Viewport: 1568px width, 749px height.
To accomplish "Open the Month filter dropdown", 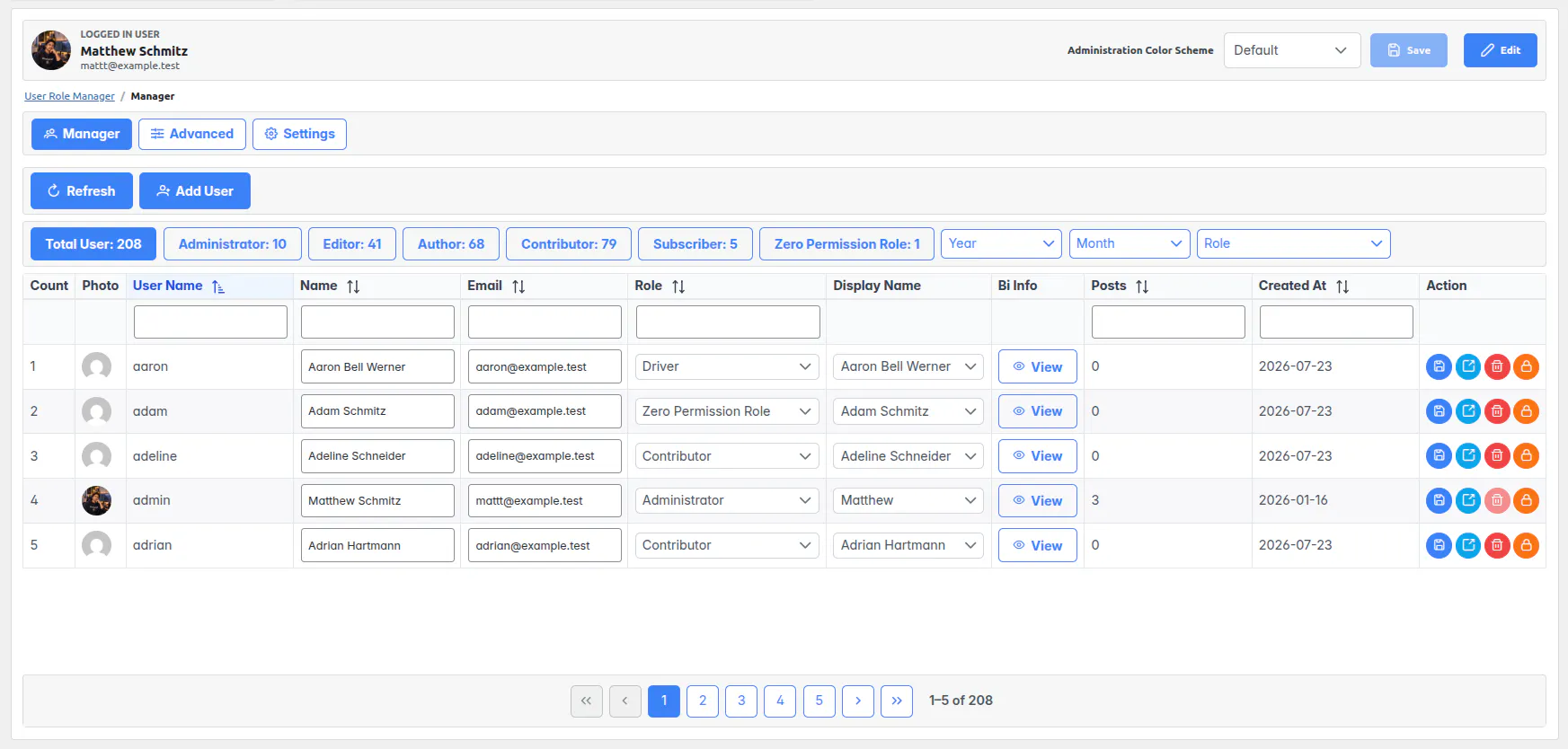I will (x=1129, y=243).
